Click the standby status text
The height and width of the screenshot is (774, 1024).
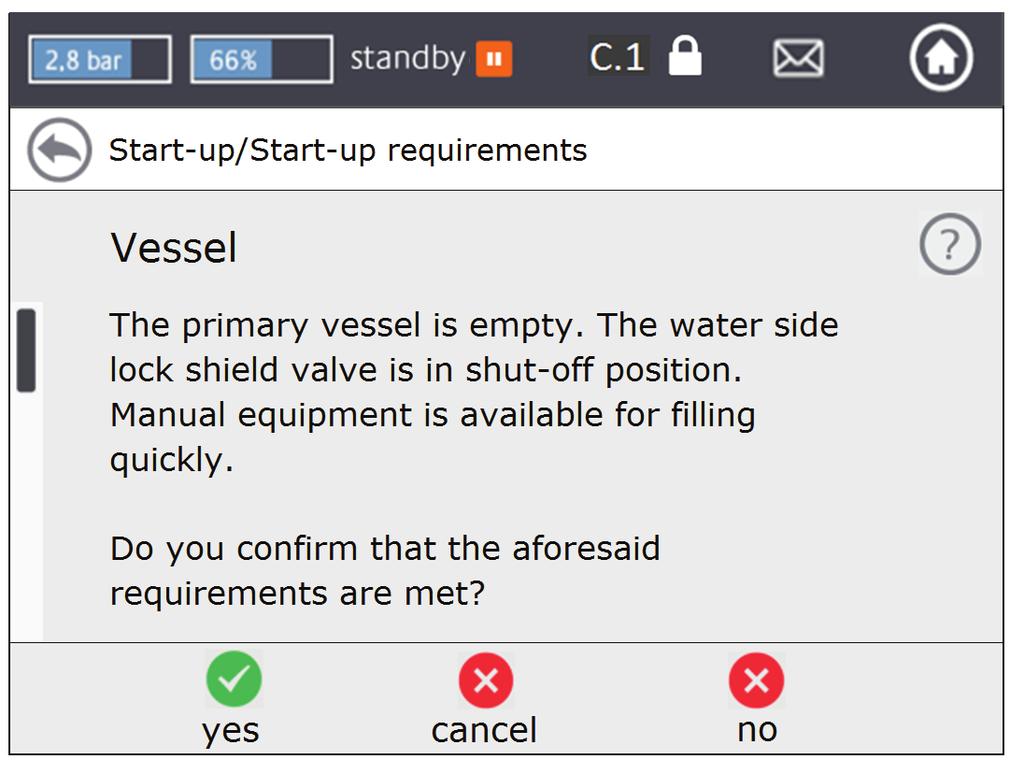point(408,59)
